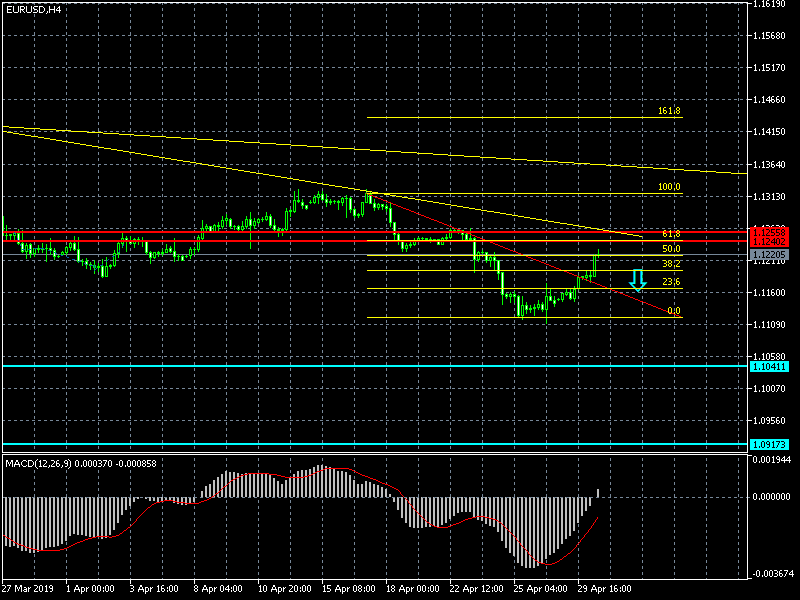Image resolution: width=800 pixels, height=600 pixels.
Task: Select the 0.0 Fibonacci level label
Action: pos(673,311)
